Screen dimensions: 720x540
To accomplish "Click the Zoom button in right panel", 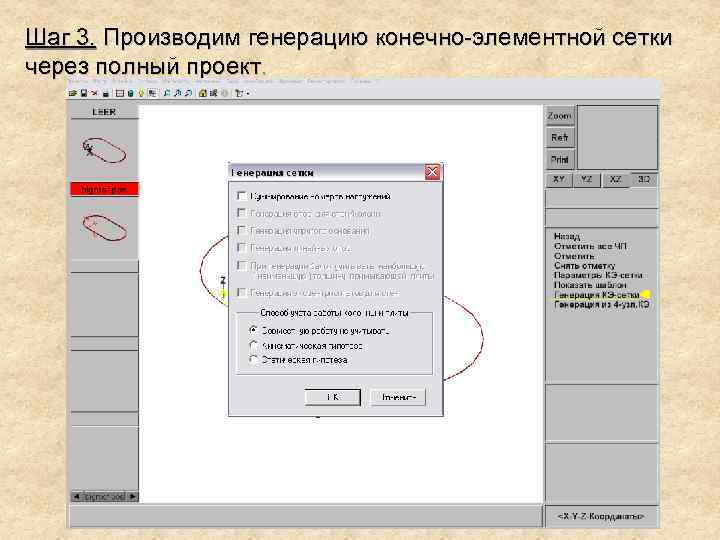I will tap(560, 116).
